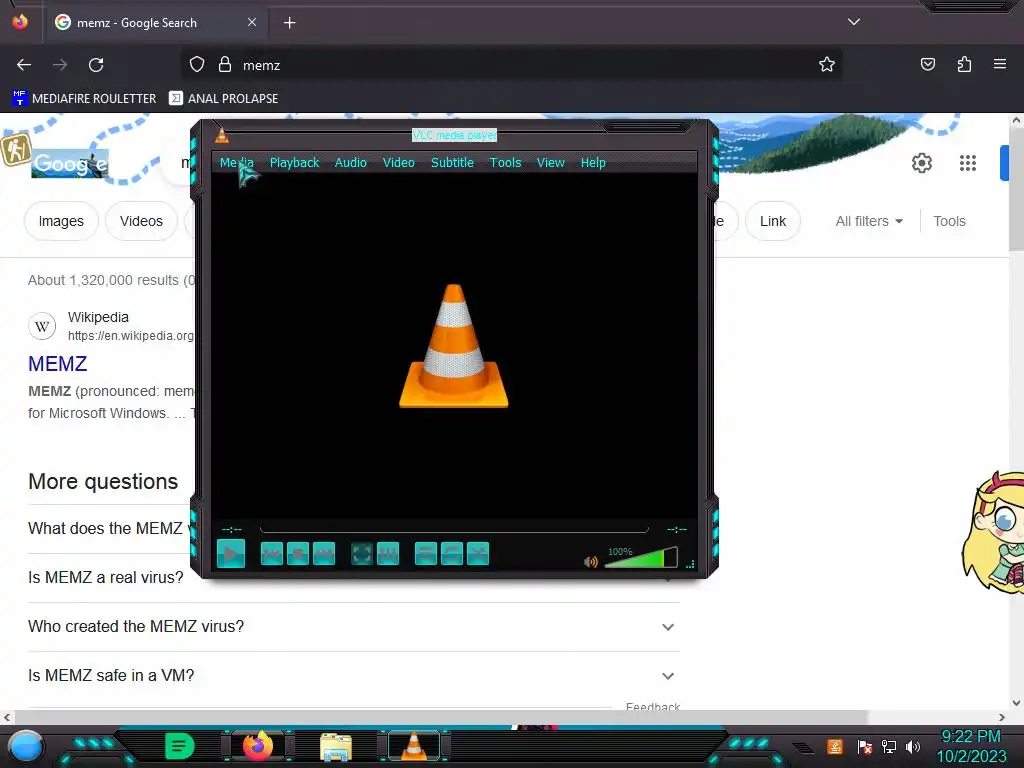Viewport: 1024px width, 768px height.
Task: Open VLC Tools menu
Action: click(x=505, y=163)
